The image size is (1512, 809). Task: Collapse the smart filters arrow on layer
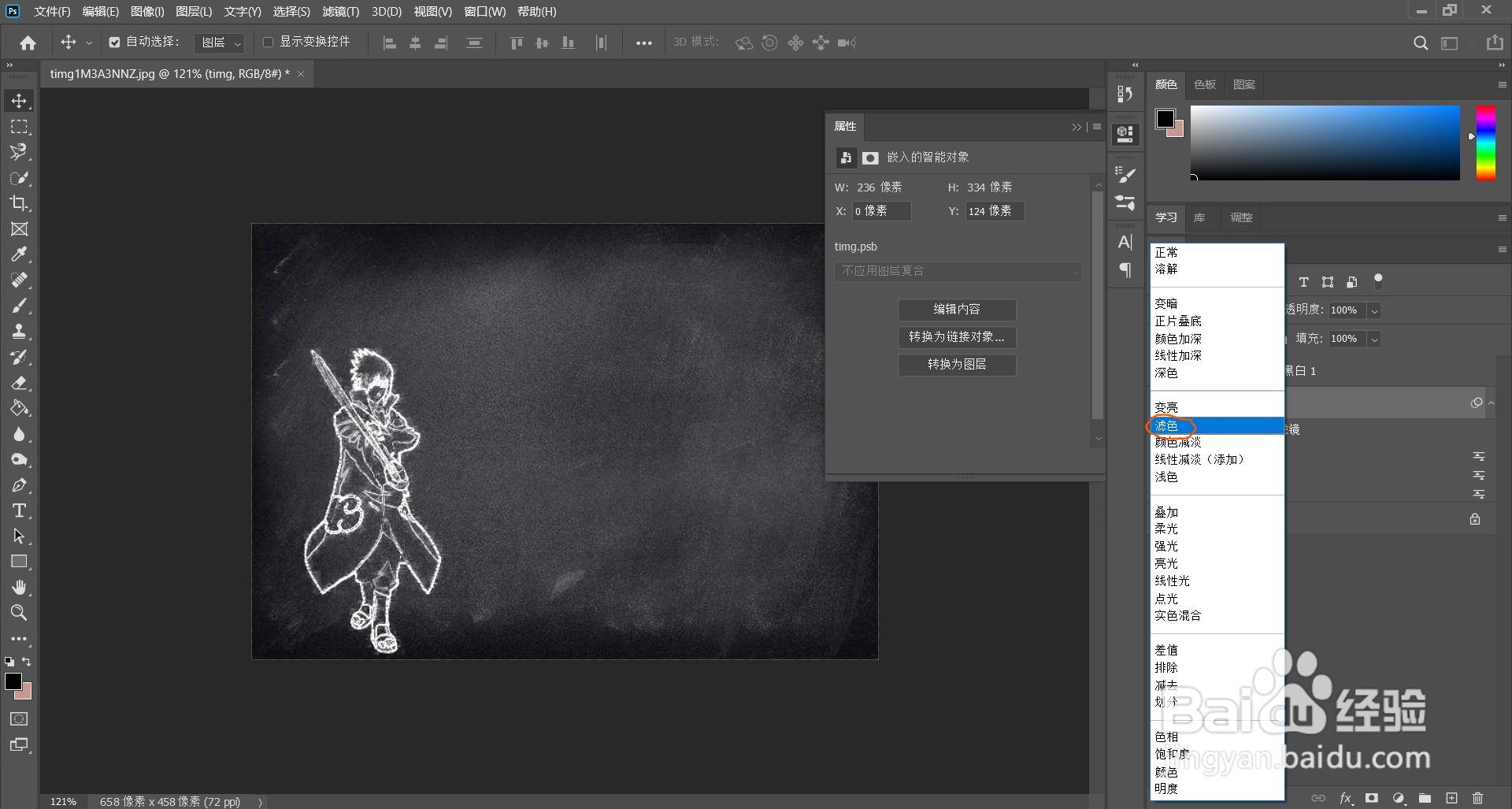(1491, 403)
